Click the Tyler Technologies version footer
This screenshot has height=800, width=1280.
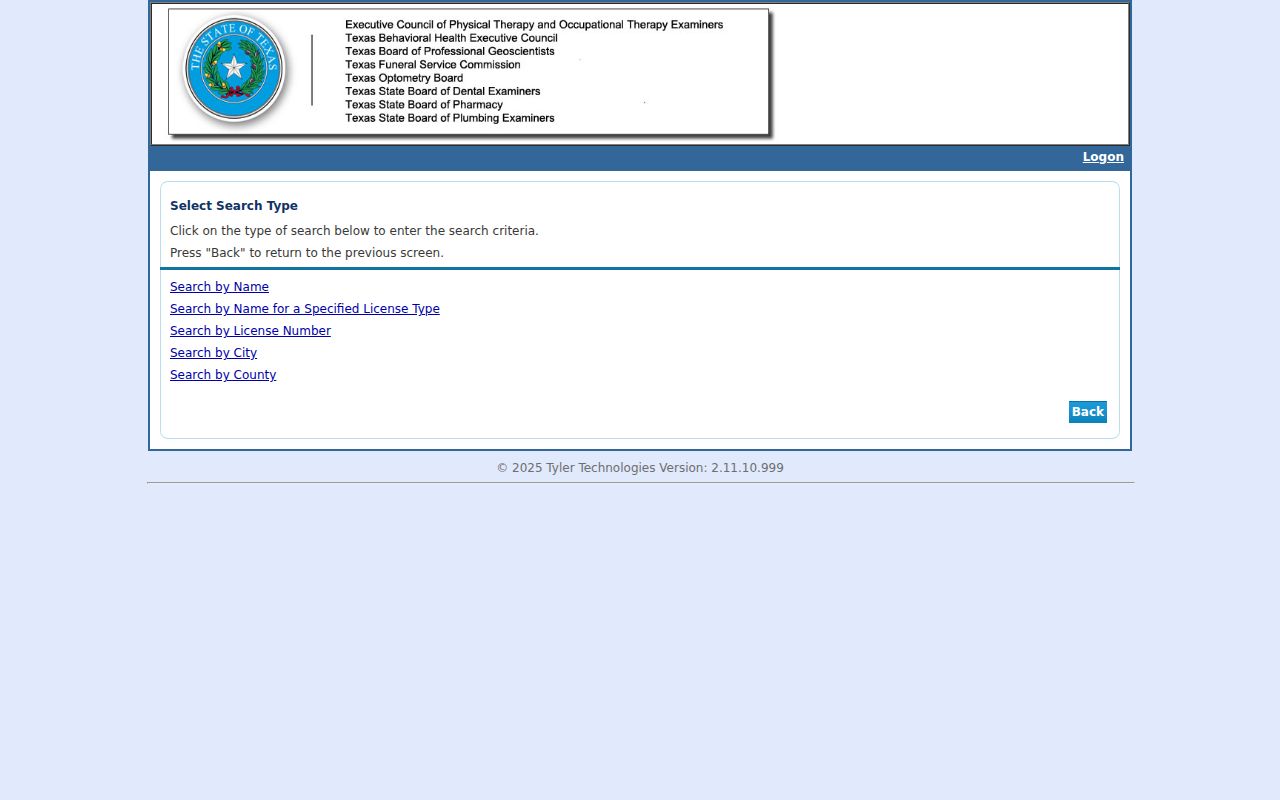(x=640, y=468)
